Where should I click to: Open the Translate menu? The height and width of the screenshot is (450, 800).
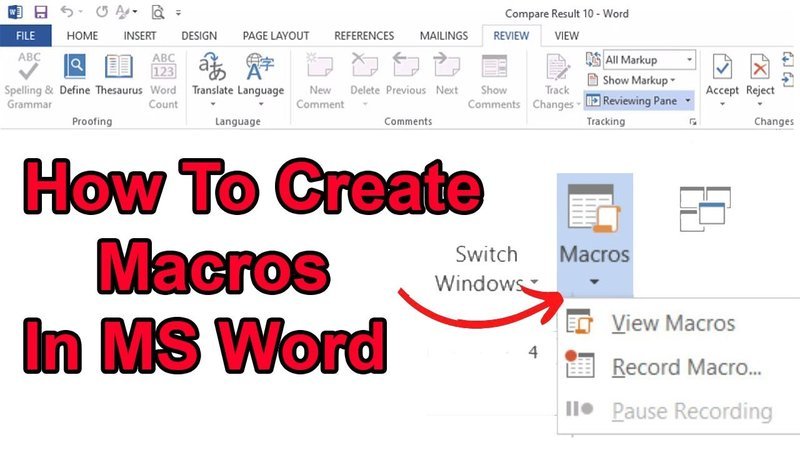pos(212,80)
